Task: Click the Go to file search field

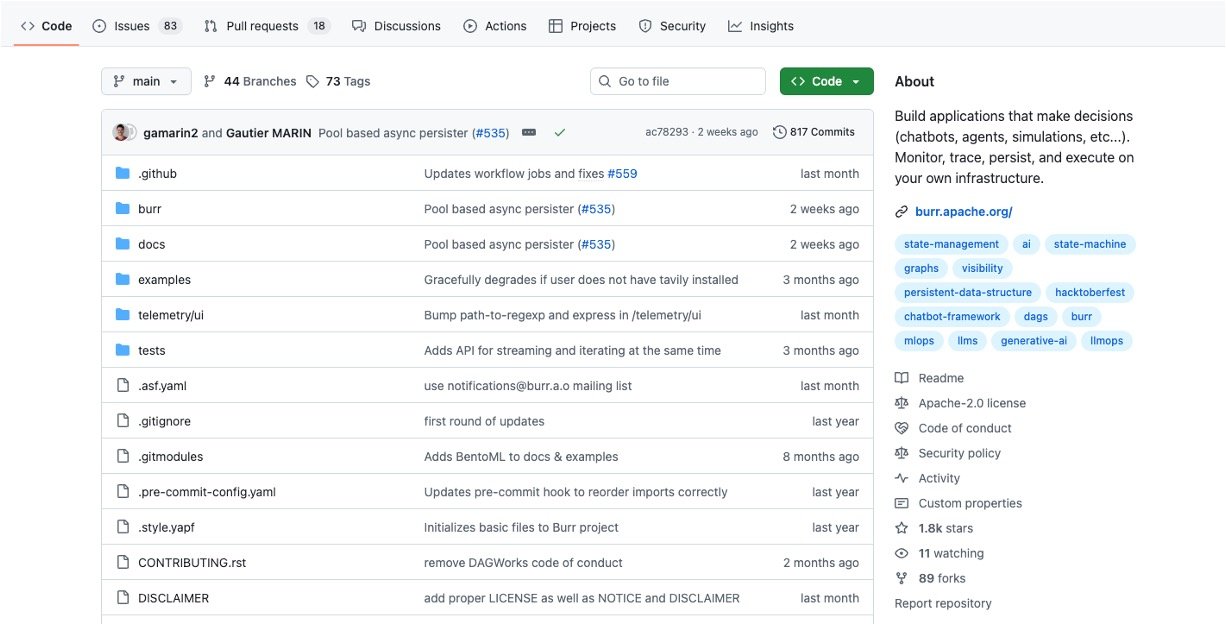Action: (678, 82)
